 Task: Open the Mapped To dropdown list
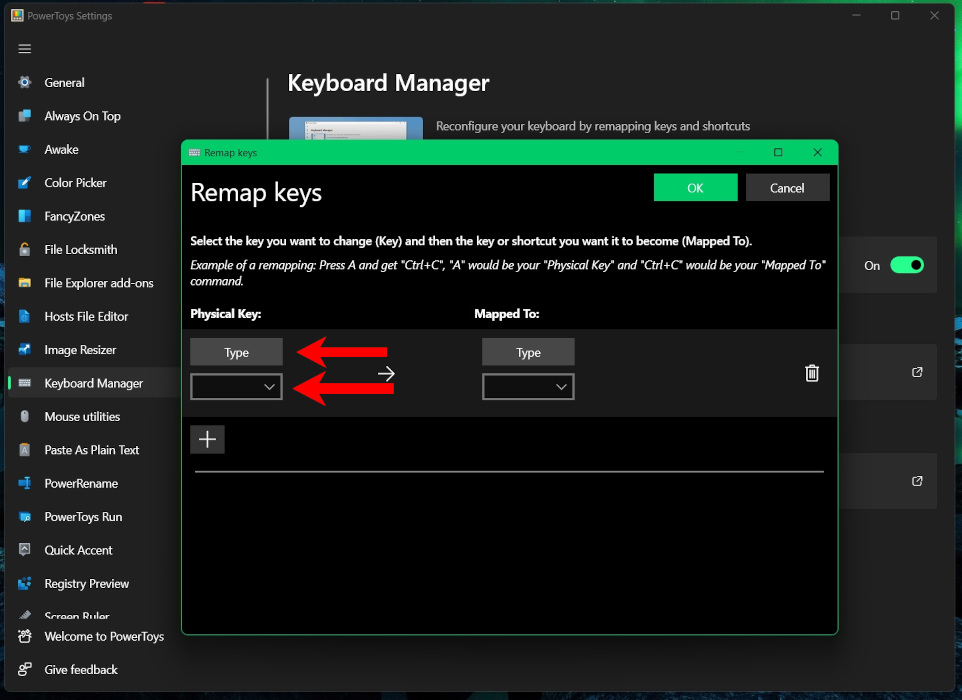pyautogui.click(x=528, y=386)
